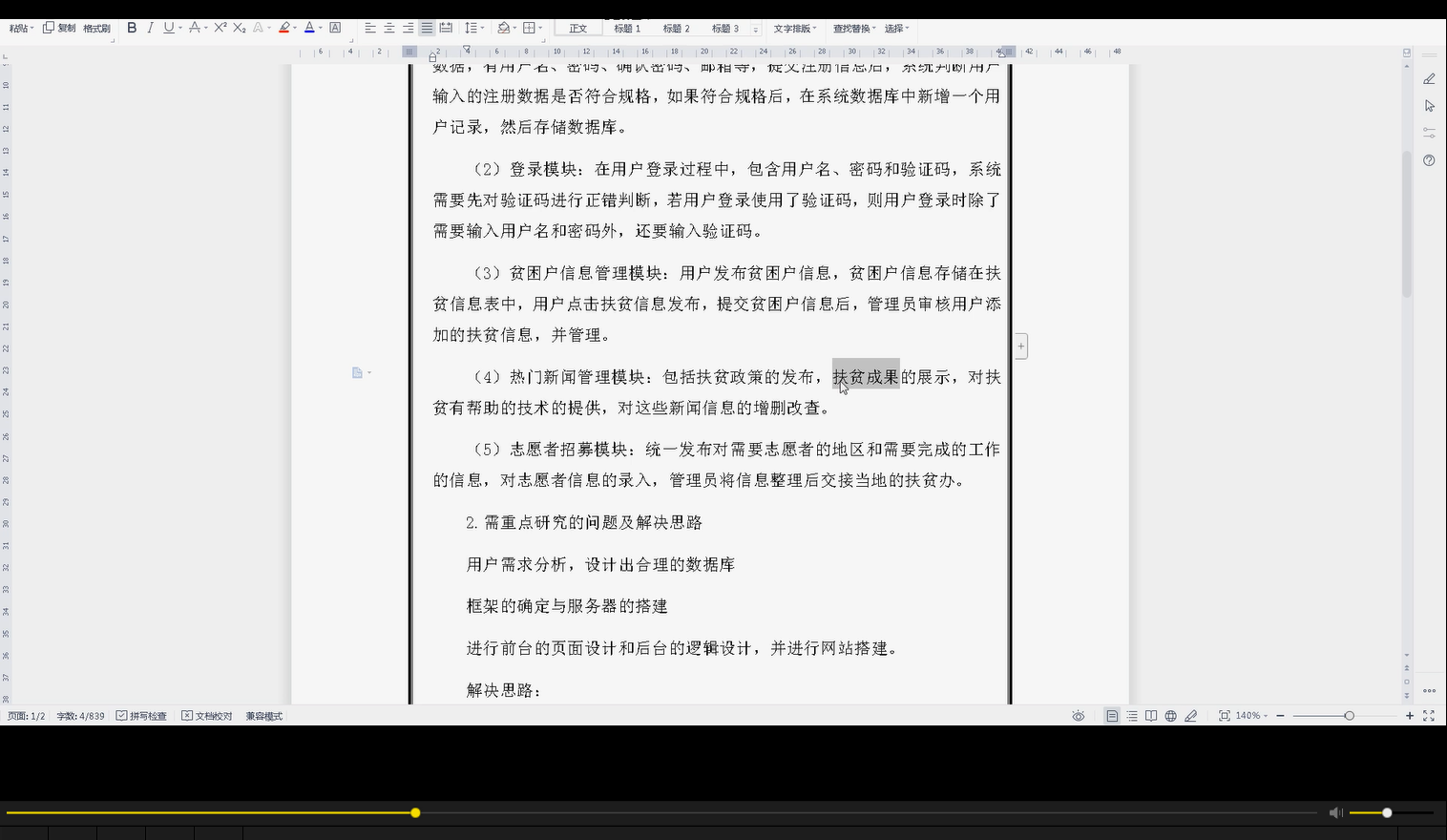Select the Format Painter tool

point(95,27)
